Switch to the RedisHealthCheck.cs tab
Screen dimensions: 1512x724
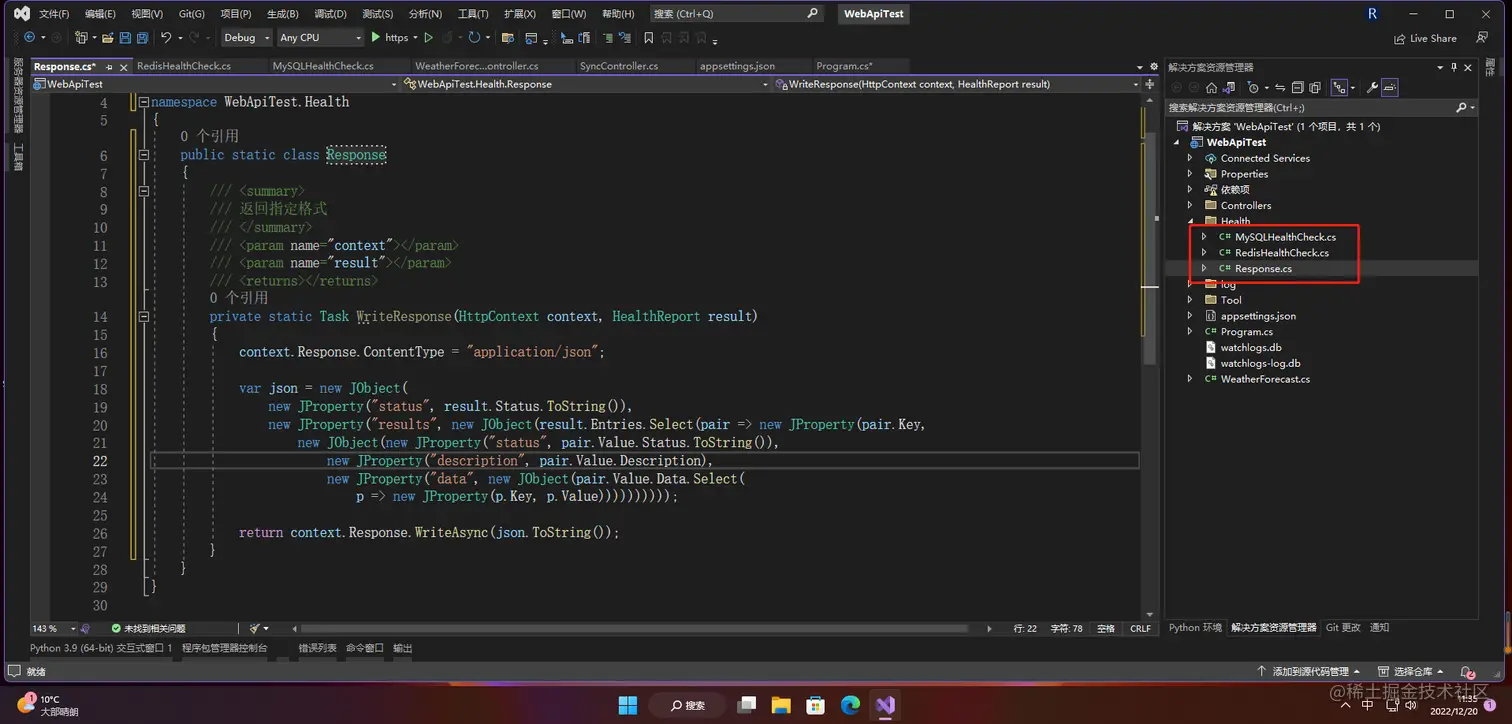(x=184, y=66)
